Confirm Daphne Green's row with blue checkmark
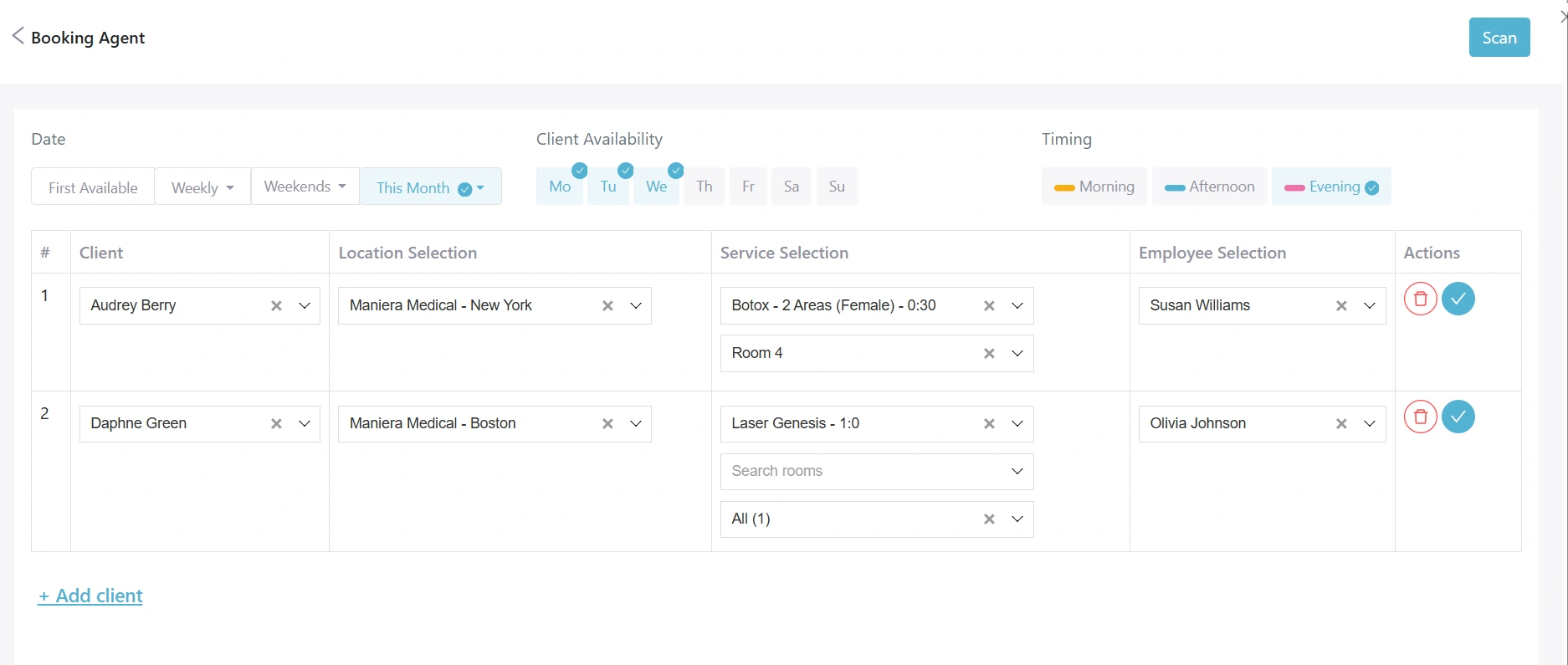This screenshot has width=1568, height=665. coord(1458,417)
